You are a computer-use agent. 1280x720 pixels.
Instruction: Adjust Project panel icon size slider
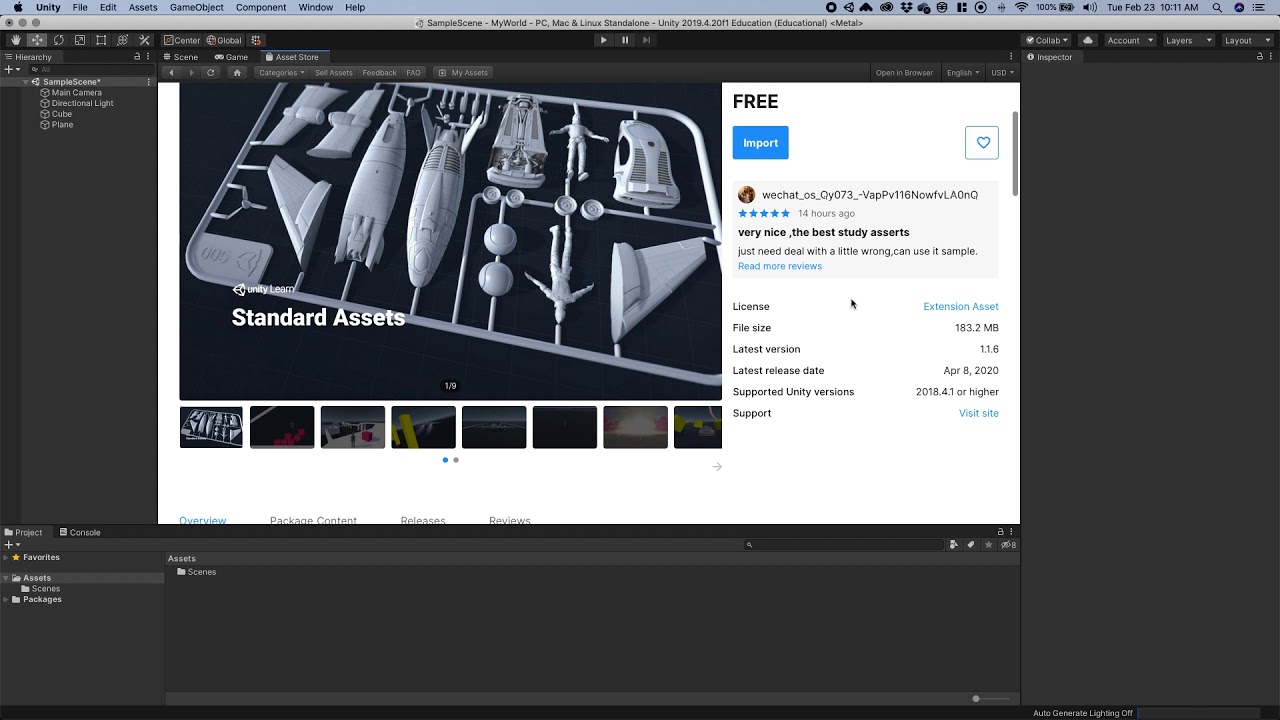[x=976, y=698]
